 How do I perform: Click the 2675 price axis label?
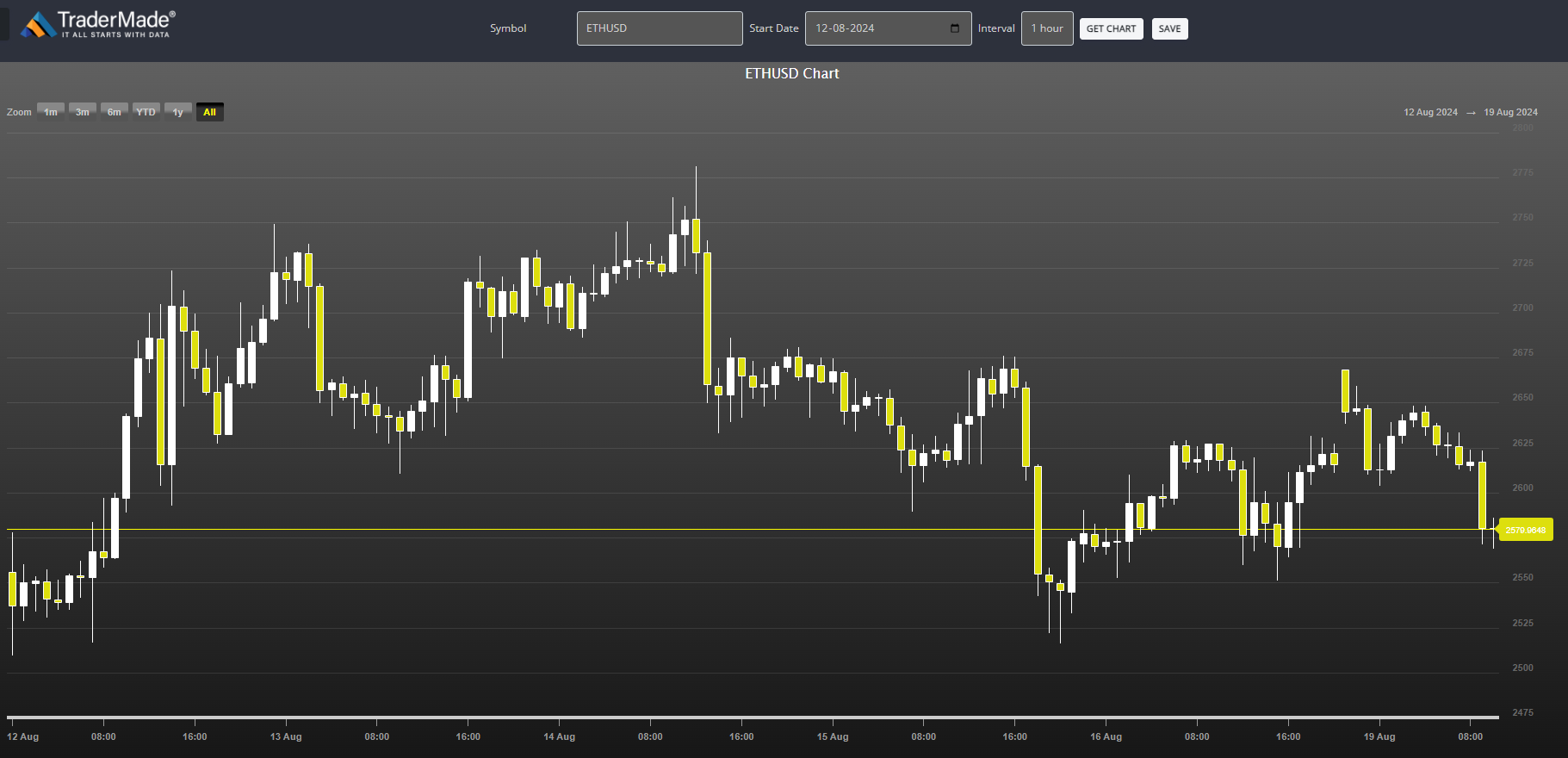1522,353
